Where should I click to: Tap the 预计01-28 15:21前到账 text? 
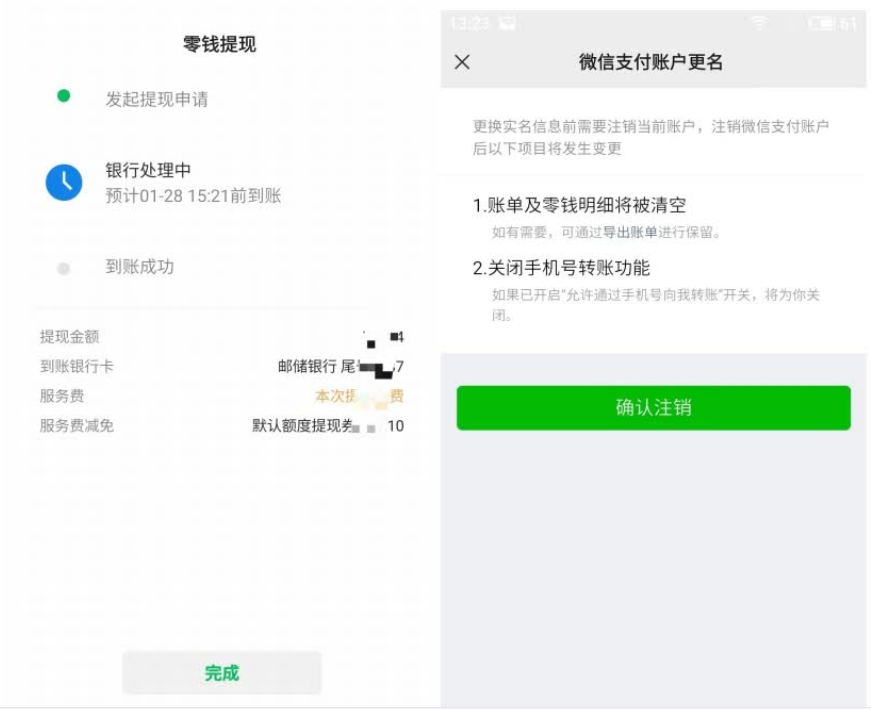point(193,196)
